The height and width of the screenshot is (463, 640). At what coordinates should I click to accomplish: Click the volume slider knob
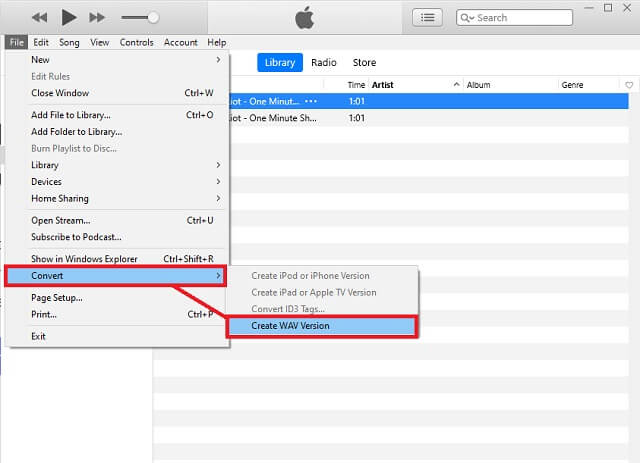153,18
